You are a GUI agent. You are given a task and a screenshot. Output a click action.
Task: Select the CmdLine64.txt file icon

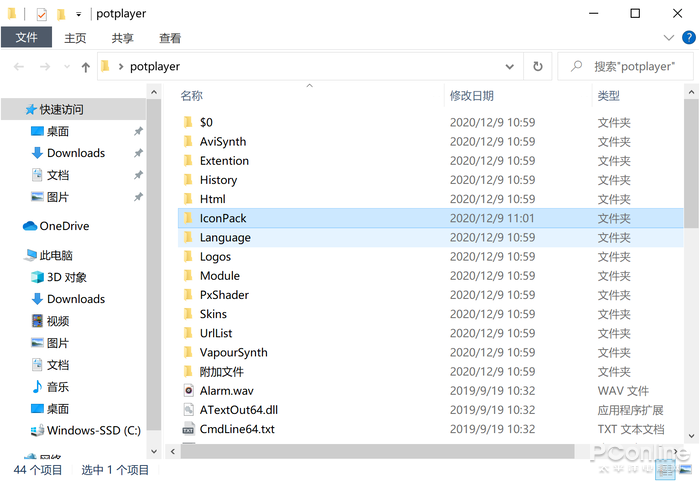(188, 429)
